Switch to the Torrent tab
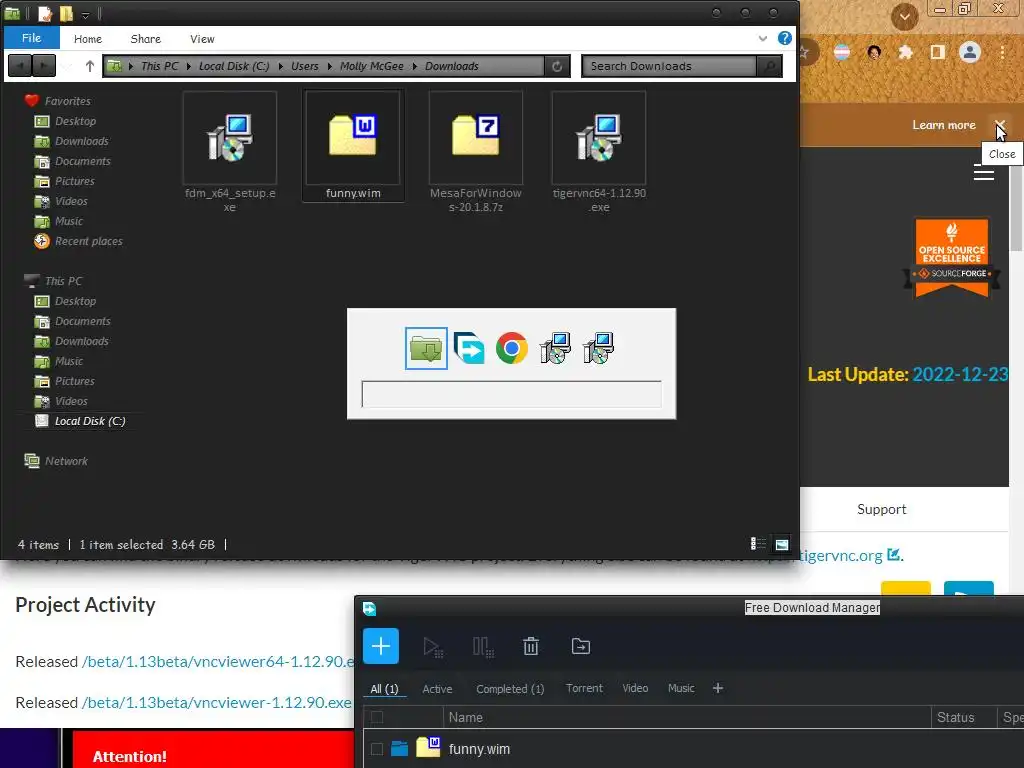1024x768 pixels. 584,688
